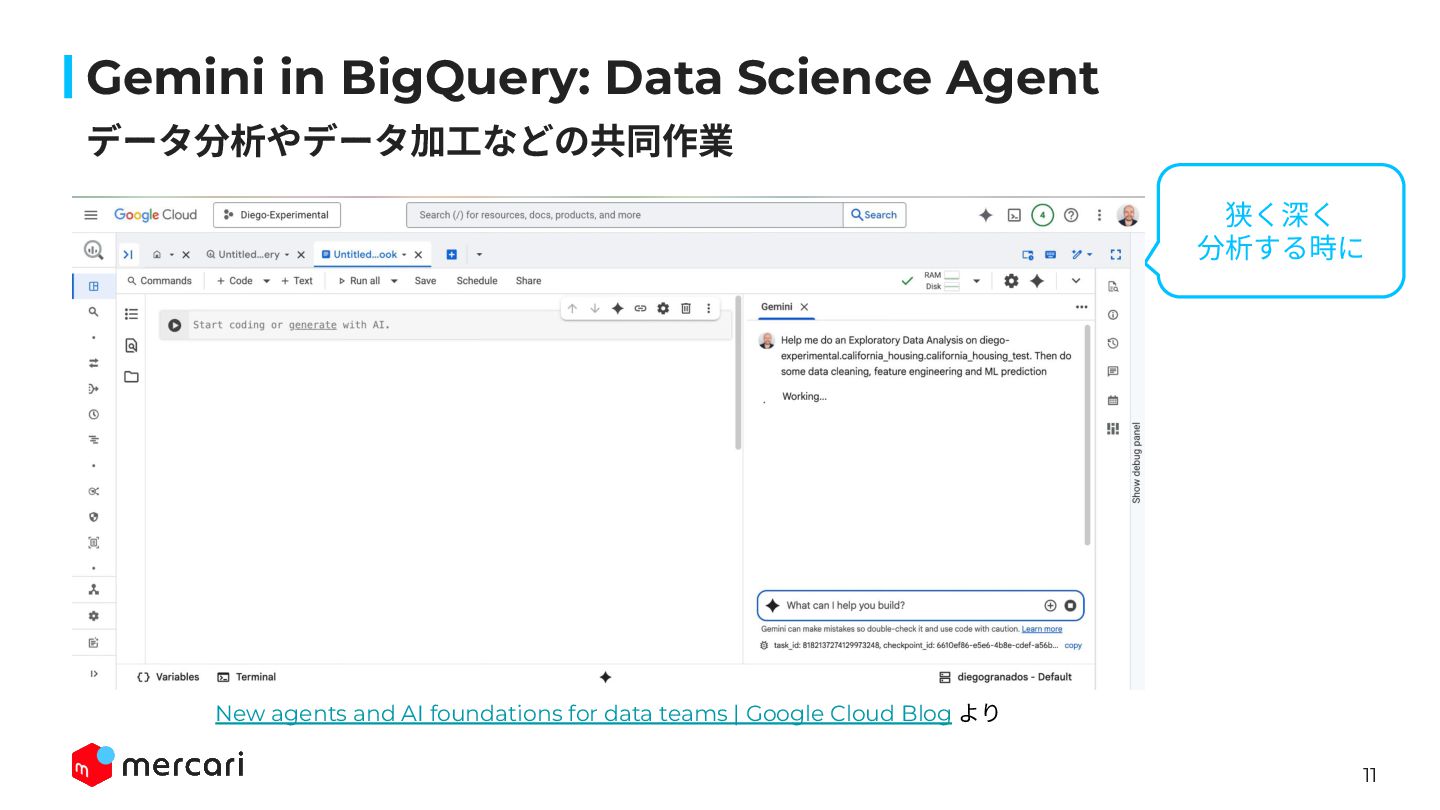Click copy link beside task_id

[1073, 645]
